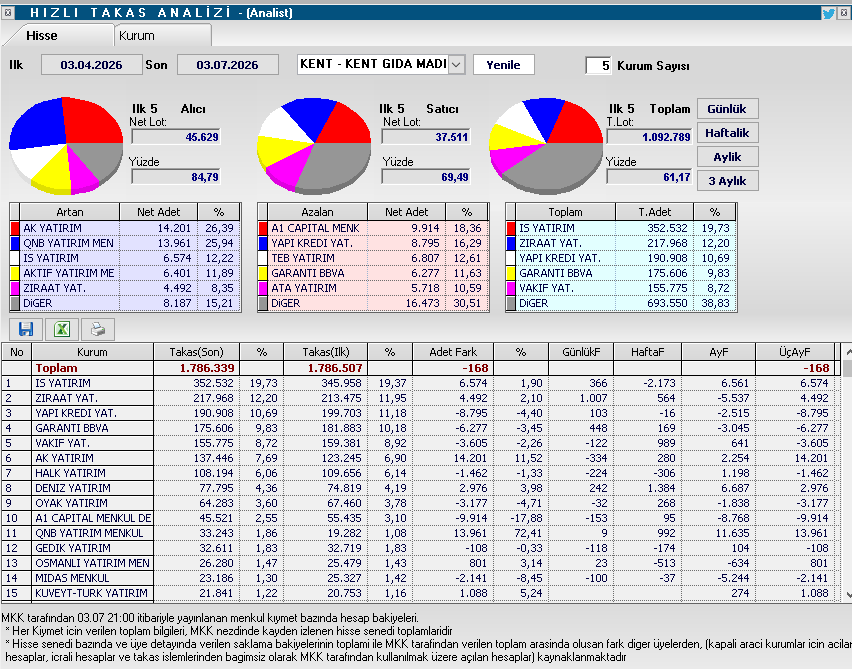Select OSMANLI YATIRIM MEN row
The height and width of the screenshot is (669, 852).
pyautogui.click(x=417, y=563)
